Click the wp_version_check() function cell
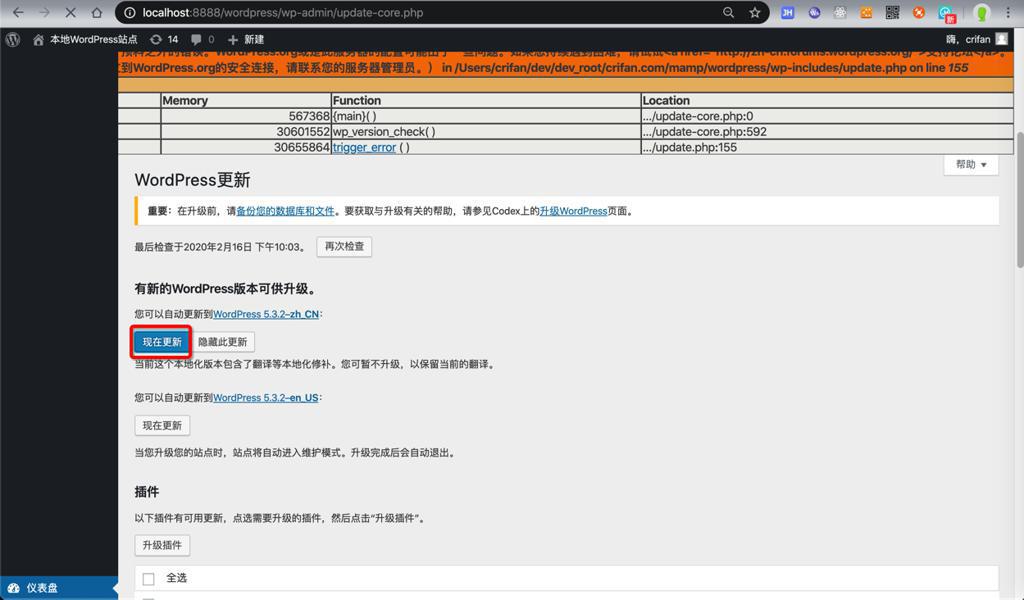This screenshot has width=1024, height=600. pos(486,132)
